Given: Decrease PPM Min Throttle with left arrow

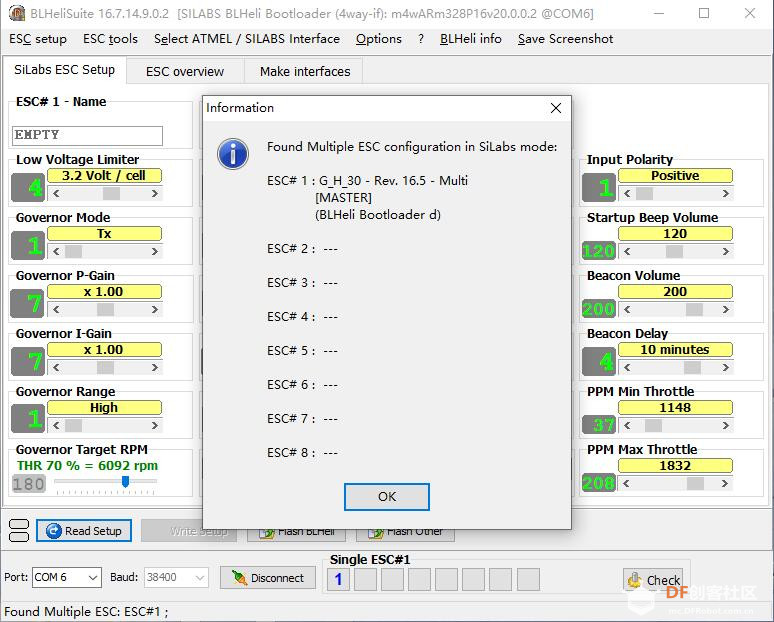Looking at the screenshot, I should coord(627,425).
